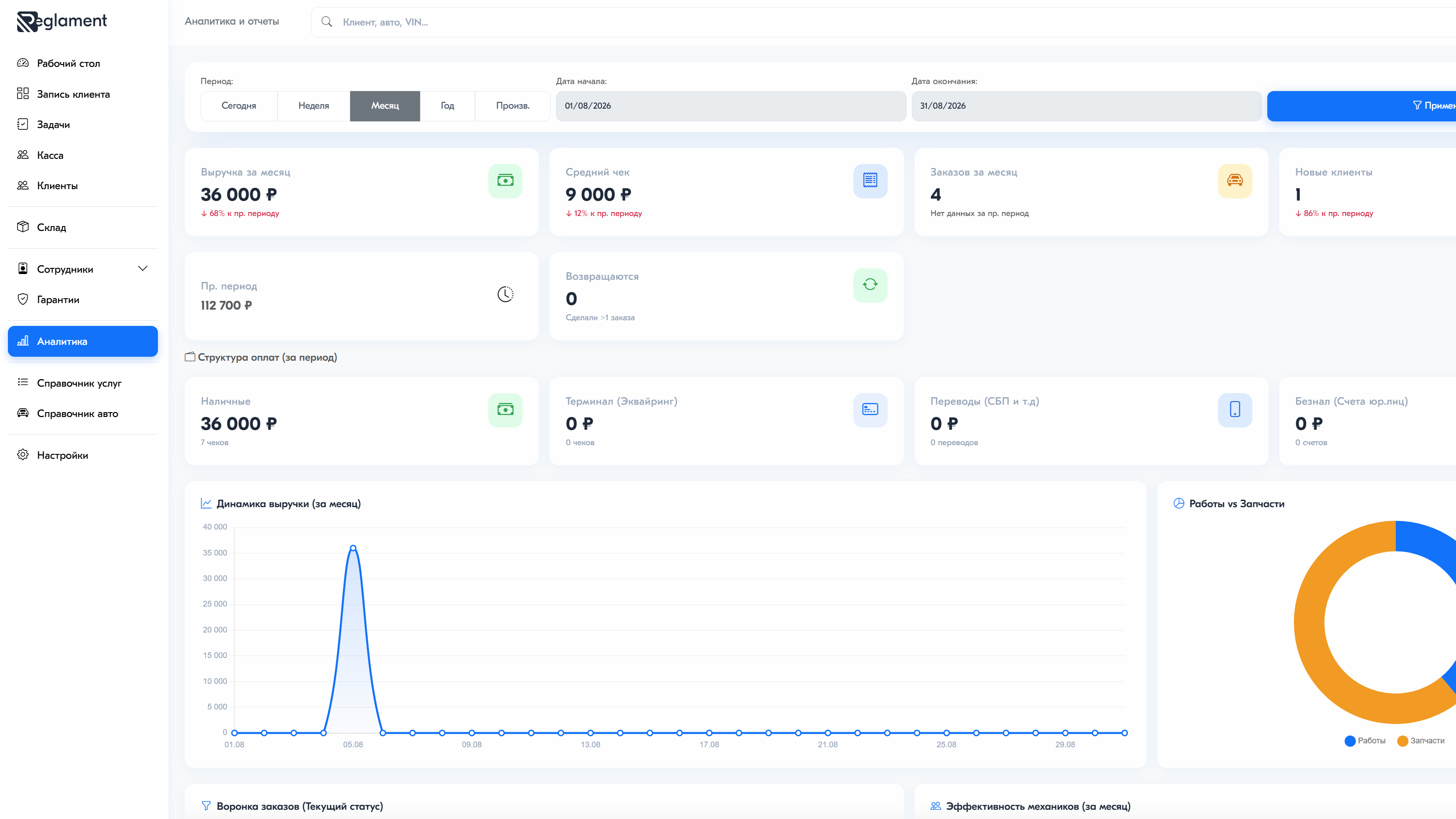
Task: Select the Год period option
Action: click(447, 106)
